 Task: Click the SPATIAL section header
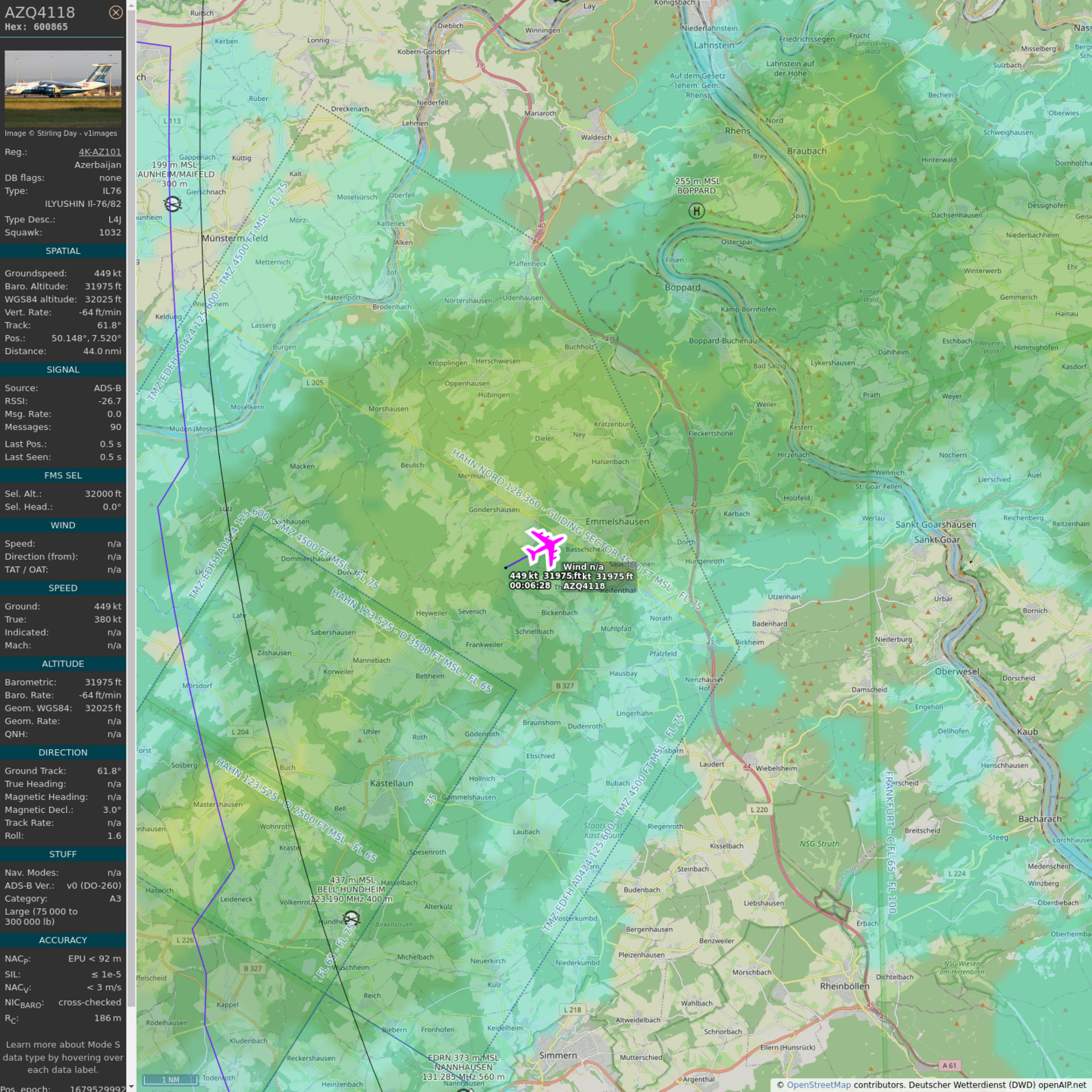(x=63, y=251)
